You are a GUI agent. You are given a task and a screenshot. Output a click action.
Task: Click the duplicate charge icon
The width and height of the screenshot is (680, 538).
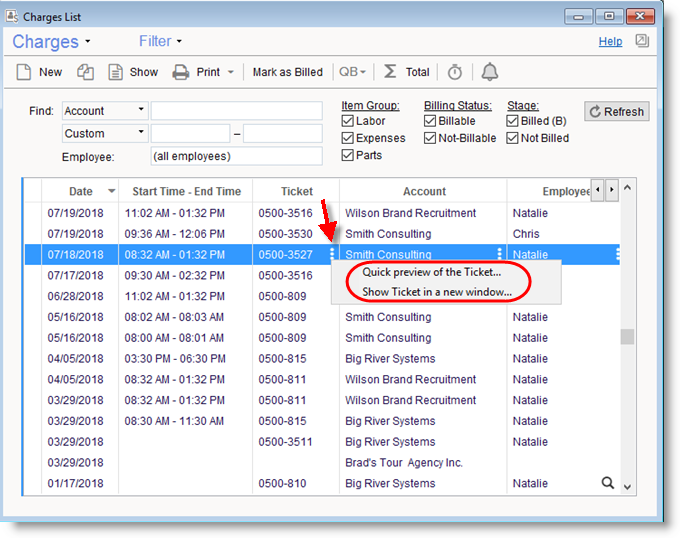coord(86,72)
